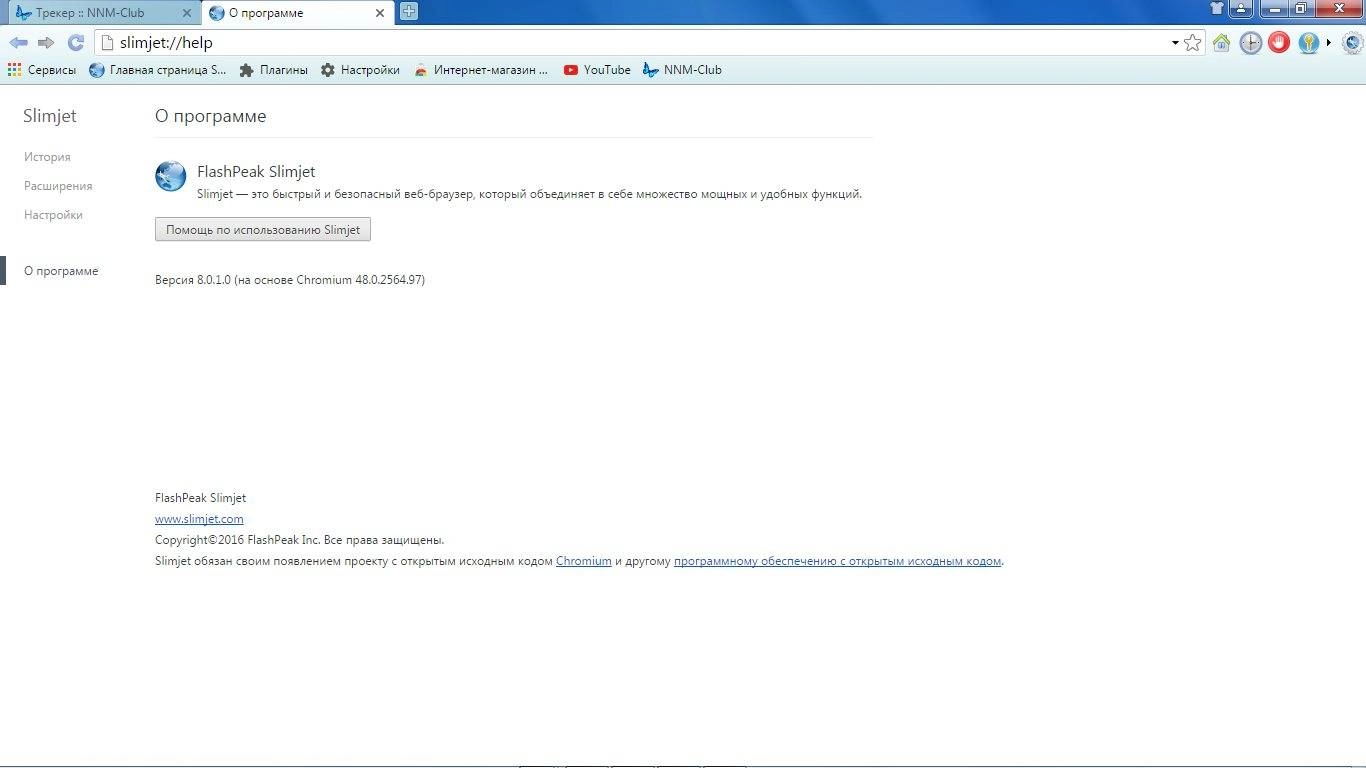
Task: Click the Версия 8.0.1.0 version text
Action: tap(290, 280)
